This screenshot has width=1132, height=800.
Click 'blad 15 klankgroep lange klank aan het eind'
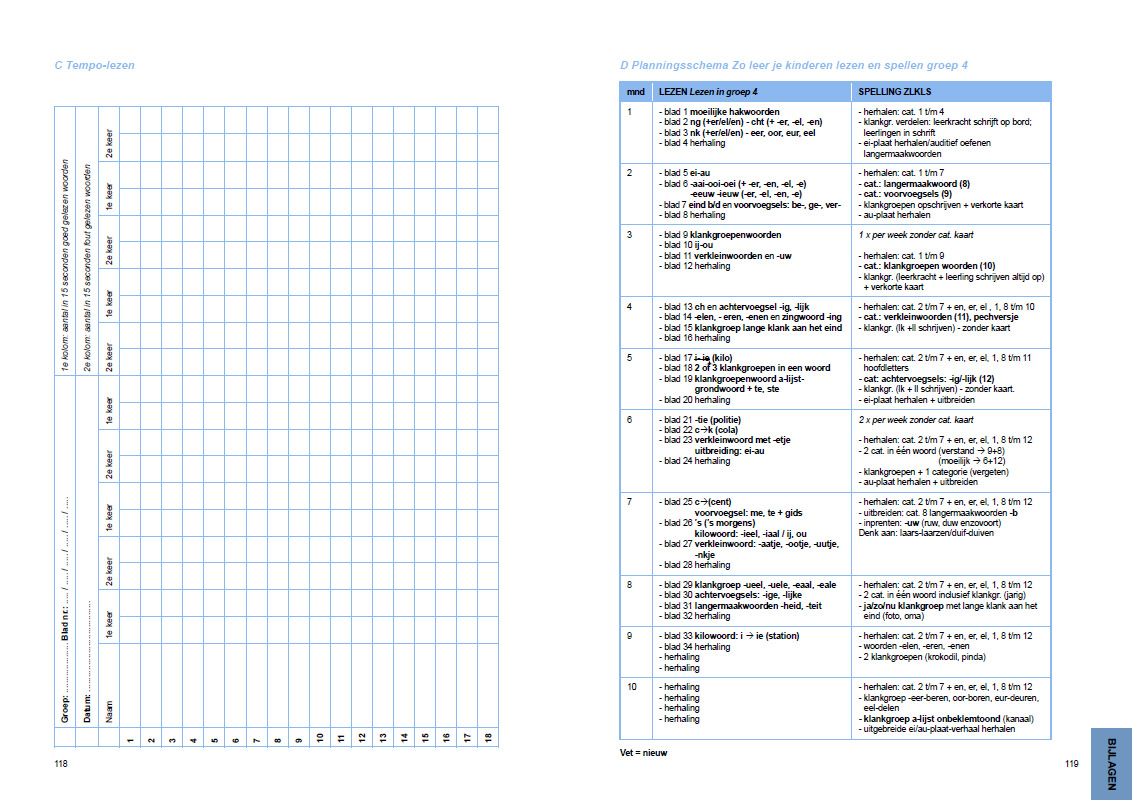753,328
